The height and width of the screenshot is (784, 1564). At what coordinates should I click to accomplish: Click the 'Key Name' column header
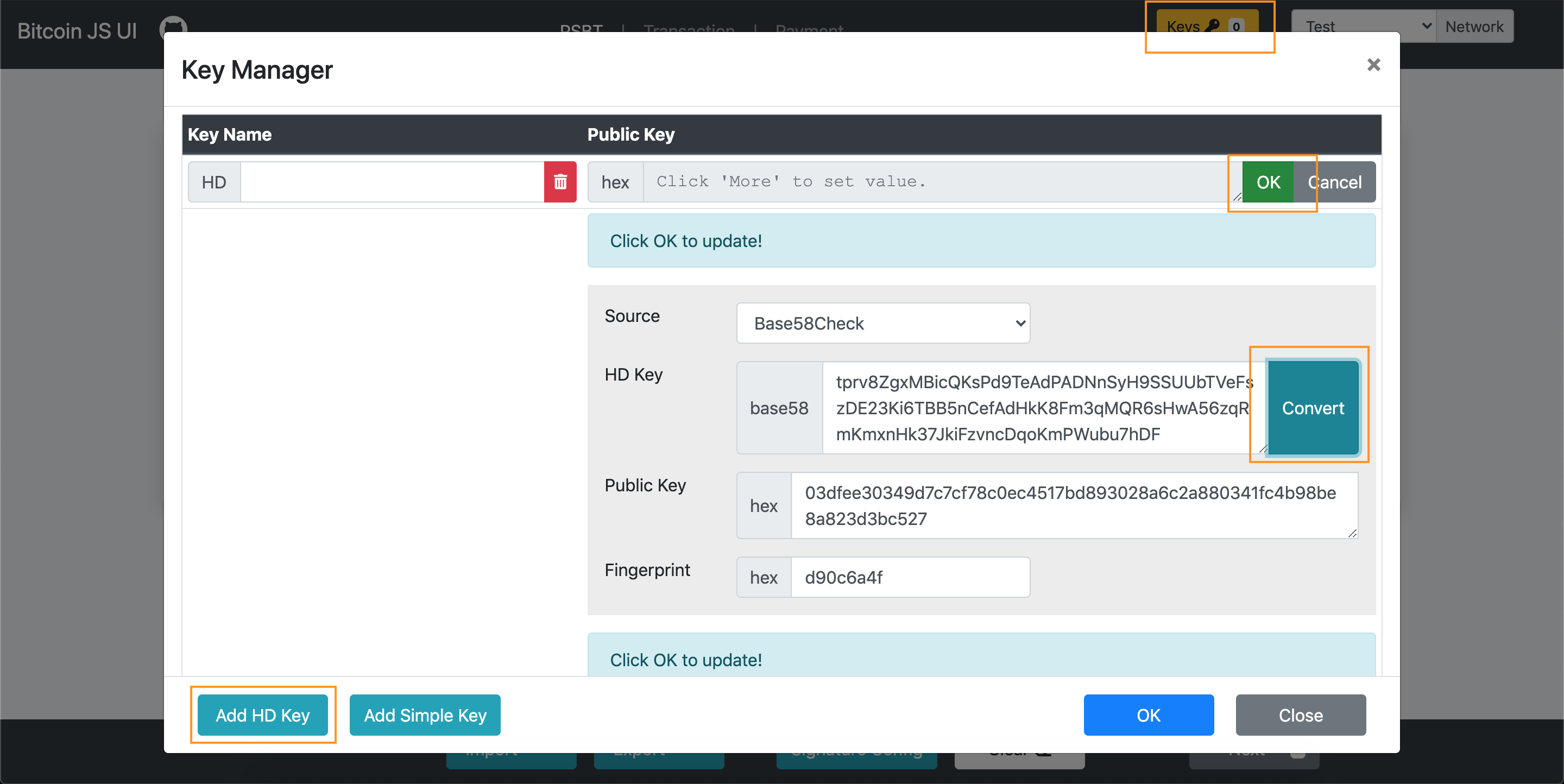point(230,134)
